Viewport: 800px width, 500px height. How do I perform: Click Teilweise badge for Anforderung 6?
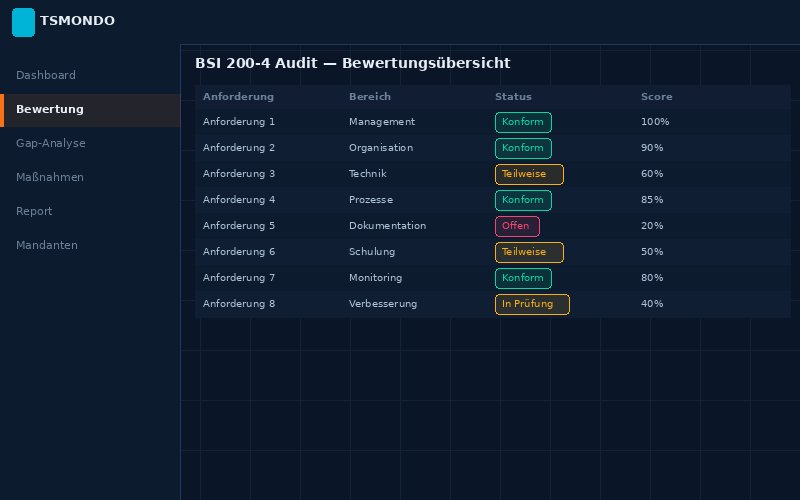tap(529, 253)
